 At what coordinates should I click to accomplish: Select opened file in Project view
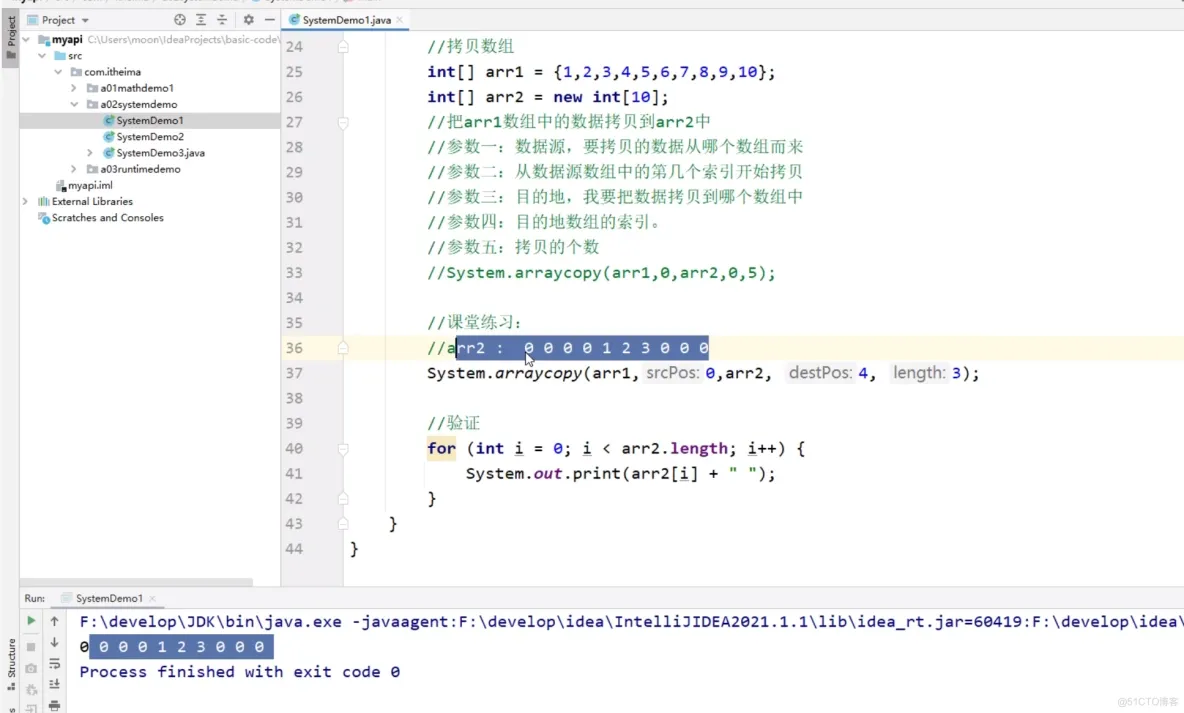pos(180,19)
